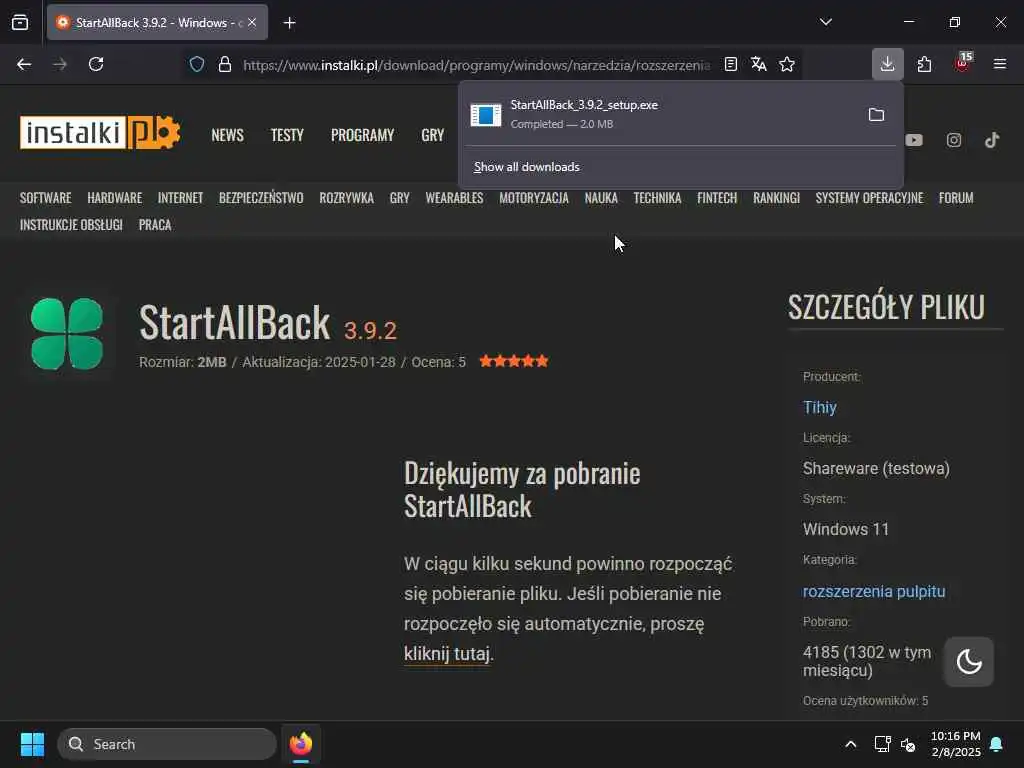This screenshot has height=768, width=1024.
Task: Select the INTERNET category
Action: 180,198
